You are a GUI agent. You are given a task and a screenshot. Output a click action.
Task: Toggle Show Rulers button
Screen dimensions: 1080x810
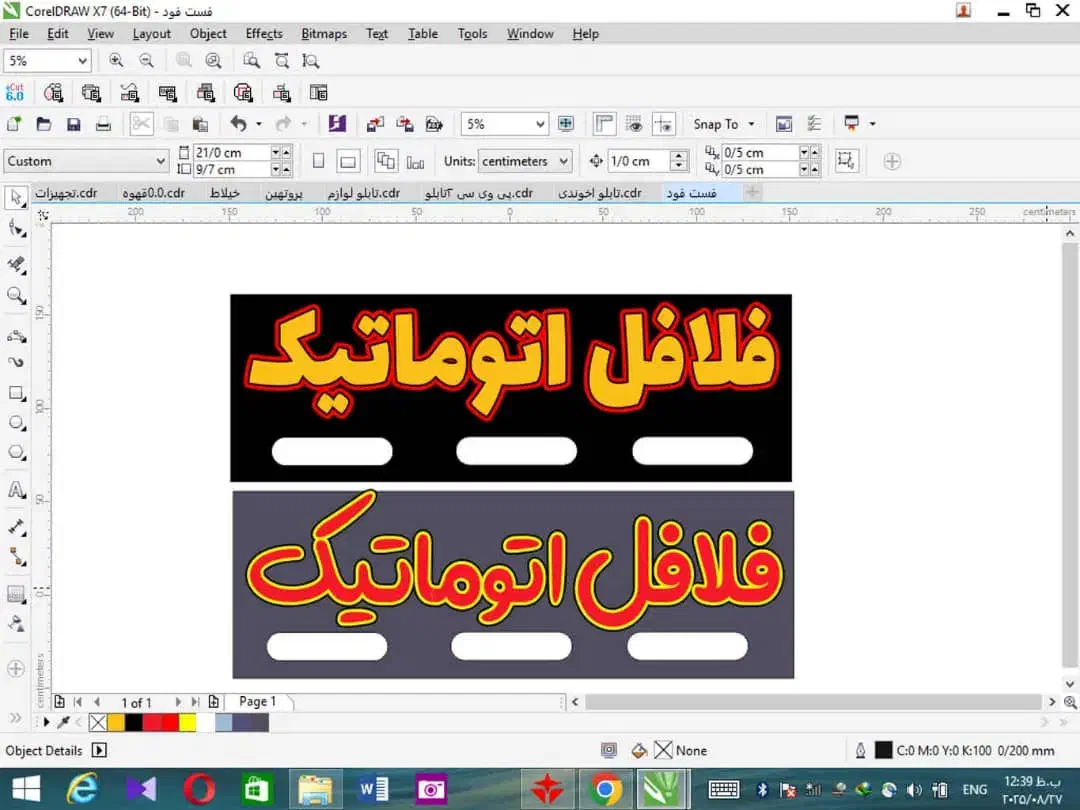[604, 124]
